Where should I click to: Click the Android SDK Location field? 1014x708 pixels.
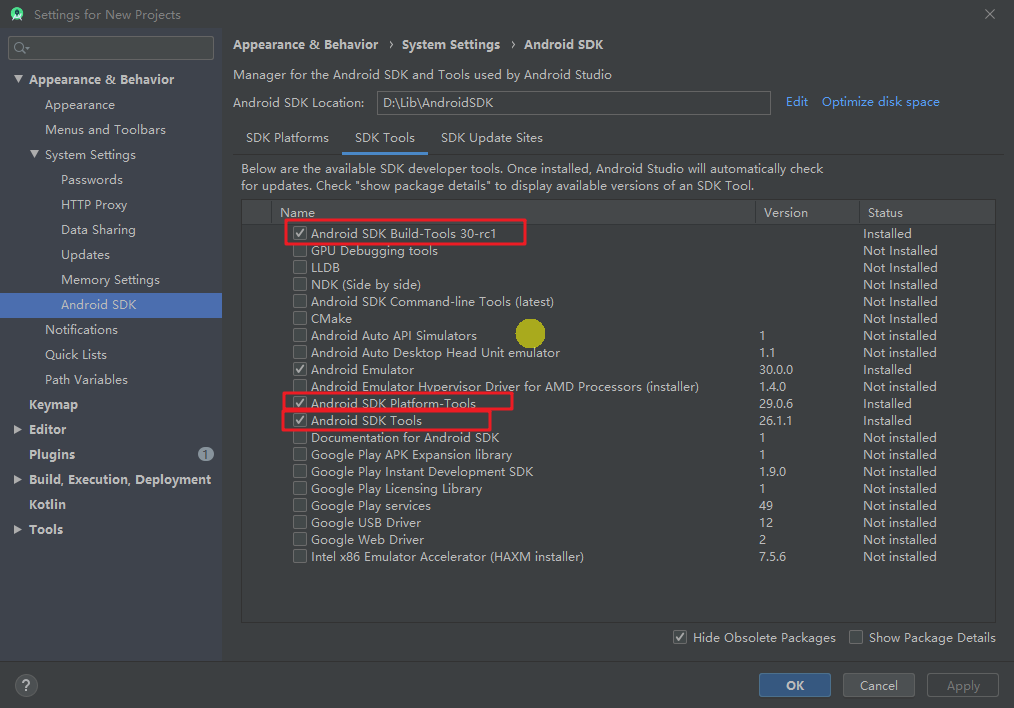point(574,103)
